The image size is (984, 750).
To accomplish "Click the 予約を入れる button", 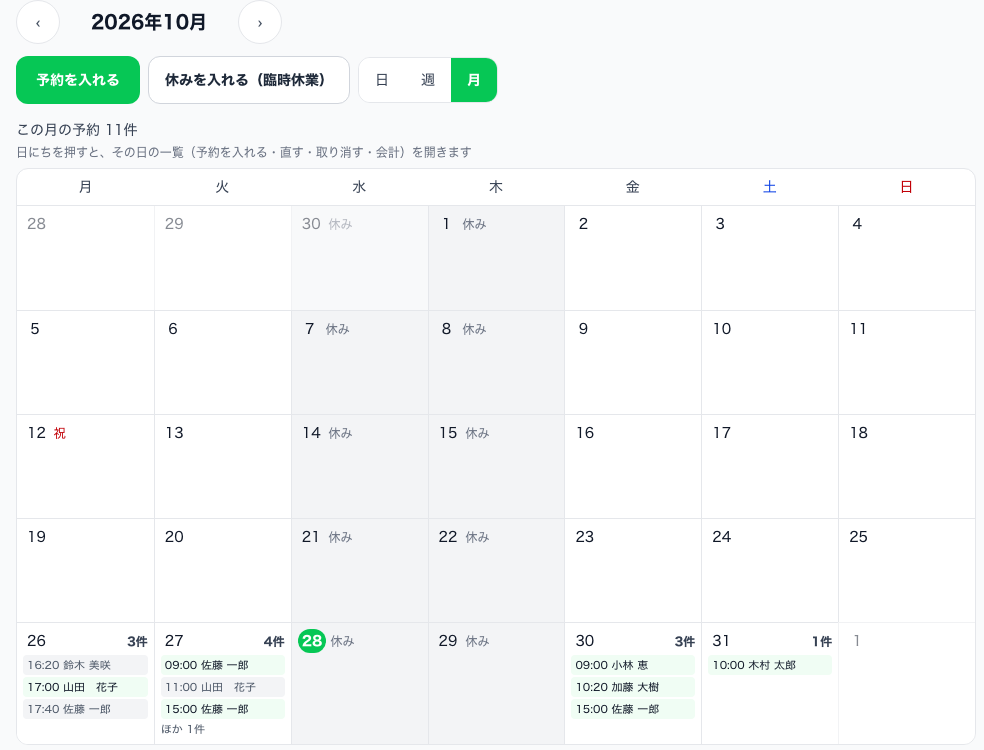I will (x=78, y=80).
